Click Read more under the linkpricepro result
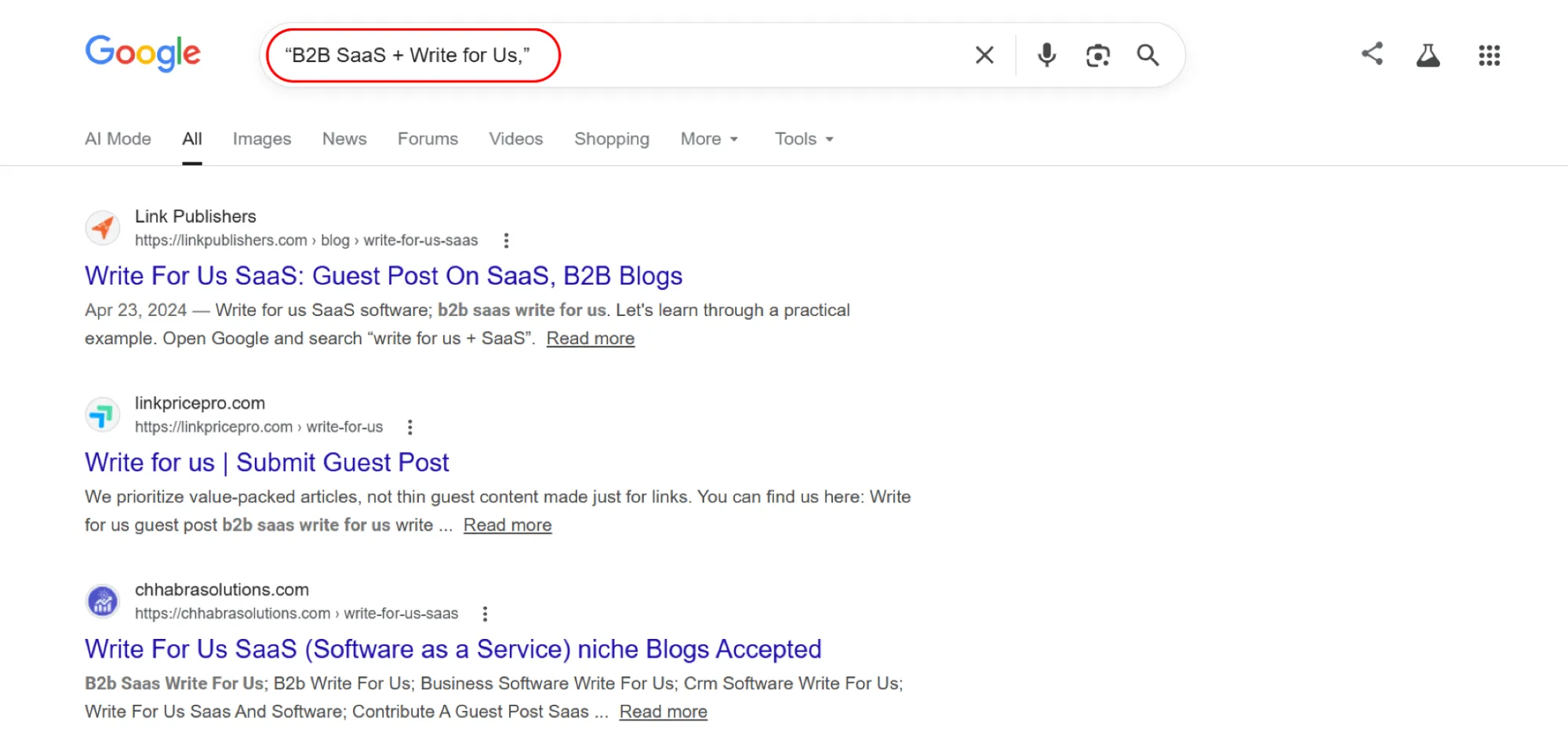 pos(507,524)
